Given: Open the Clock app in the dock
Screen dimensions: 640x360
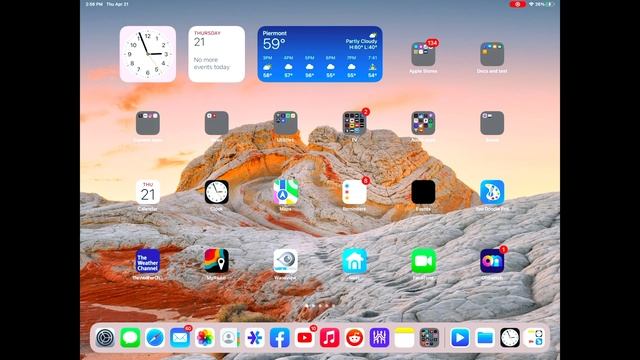Looking at the screenshot, I should tap(510, 338).
